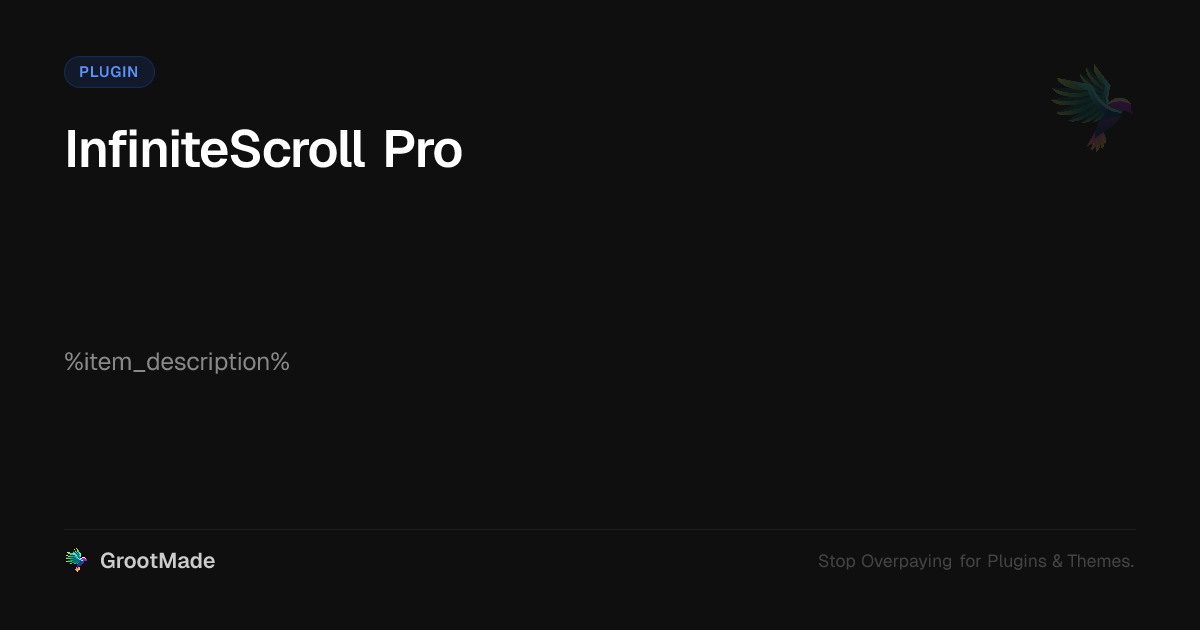The height and width of the screenshot is (630, 1200).
Task: Click the ampersand in the footer tagline
Action: pyautogui.click(x=1057, y=561)
